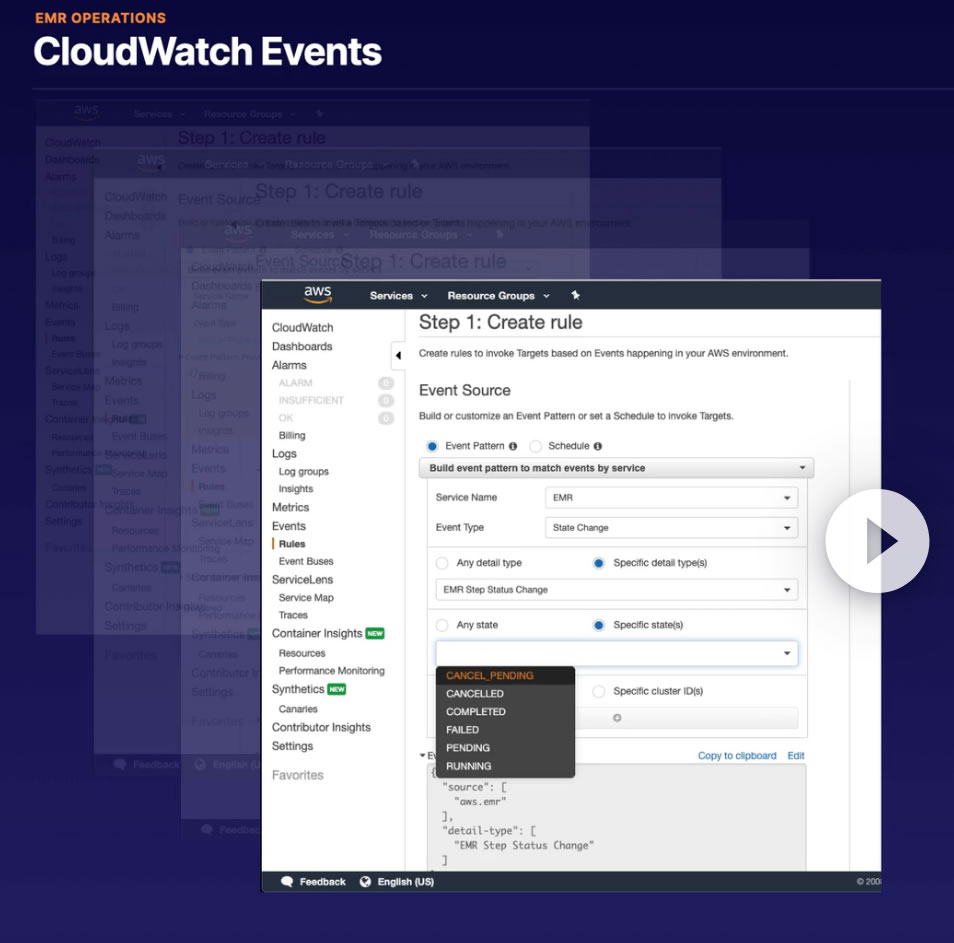This screenshot has height=943, width=954.
Task: Click the count badge next to ALARM
Action: coord(386,383)
